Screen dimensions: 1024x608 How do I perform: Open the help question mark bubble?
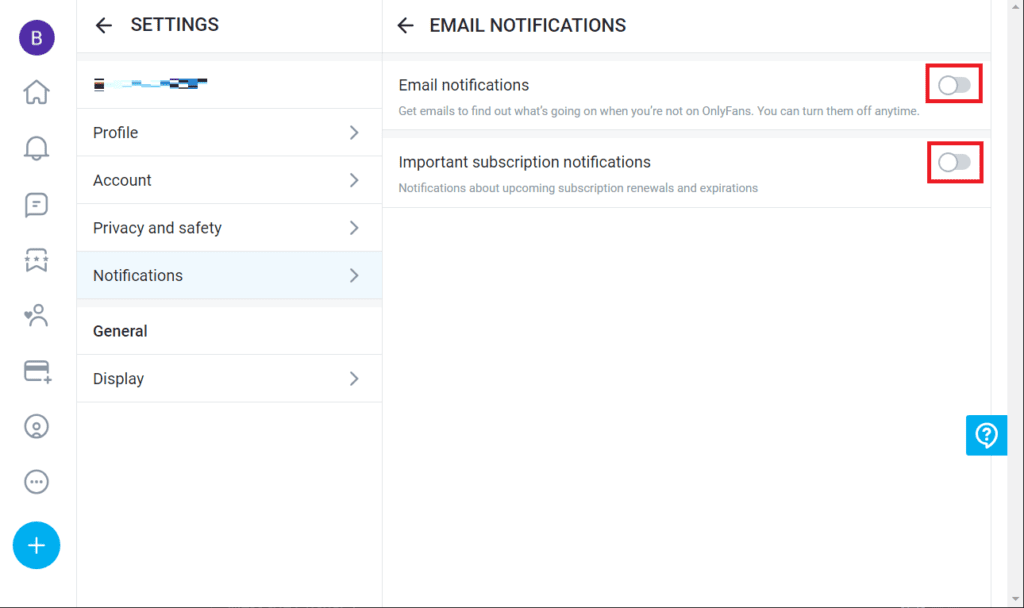coord(986,435)
